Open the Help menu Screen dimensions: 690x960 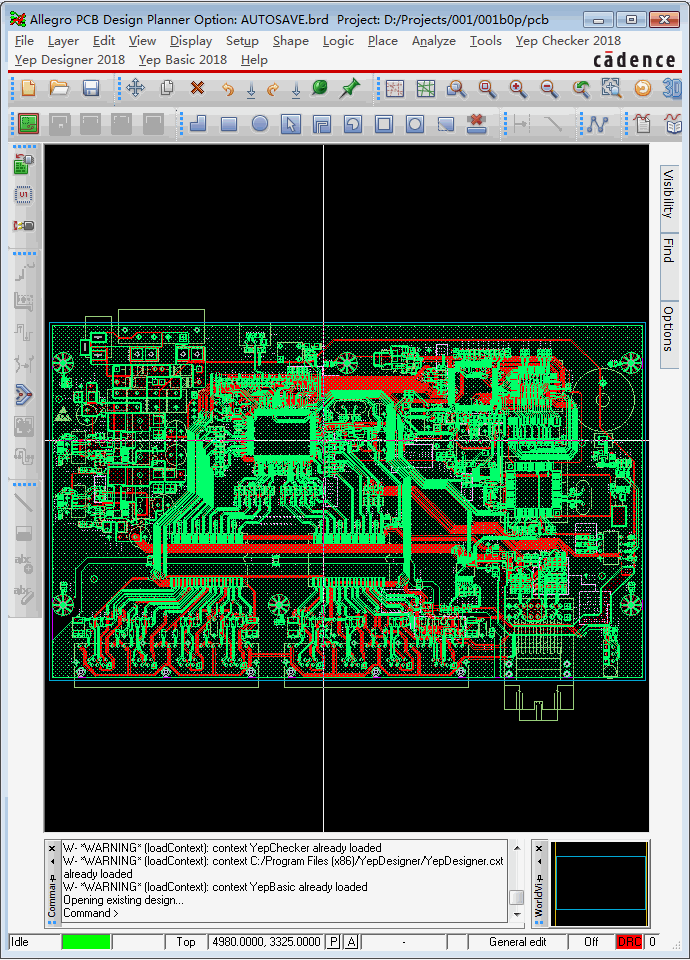[254, 60]
